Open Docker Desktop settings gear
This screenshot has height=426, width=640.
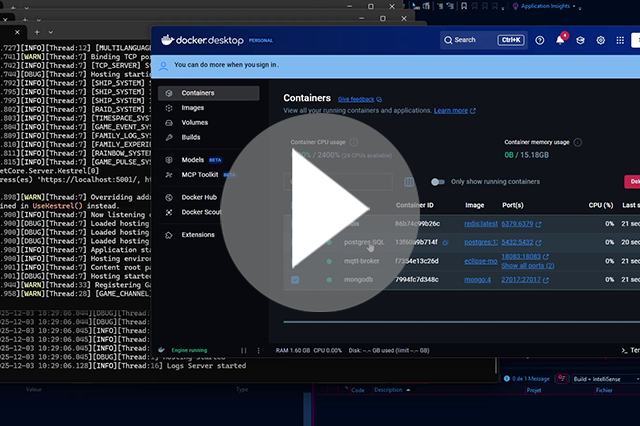601,40
